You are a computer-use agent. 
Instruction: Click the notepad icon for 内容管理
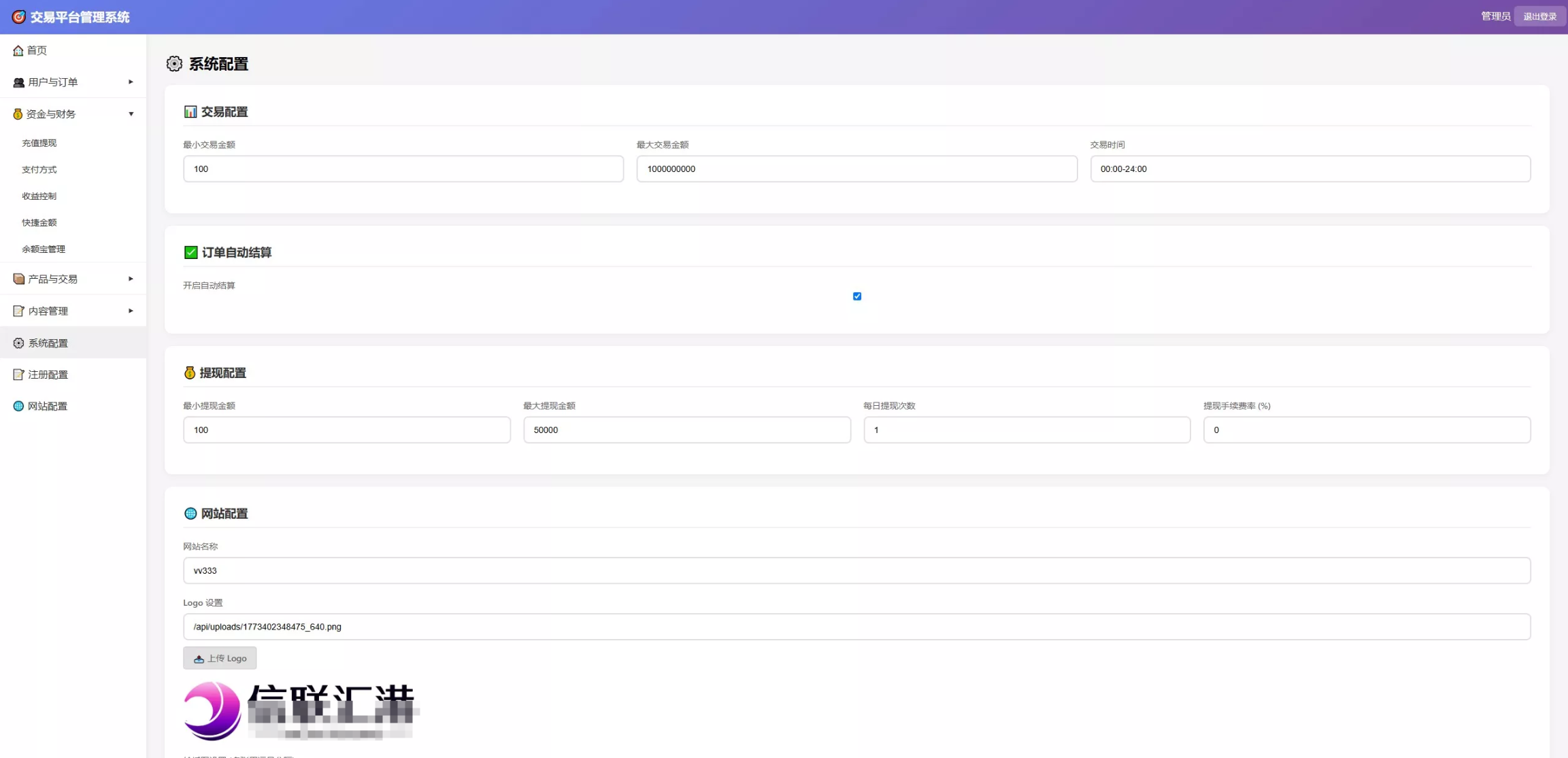click(x=18, y=311)
